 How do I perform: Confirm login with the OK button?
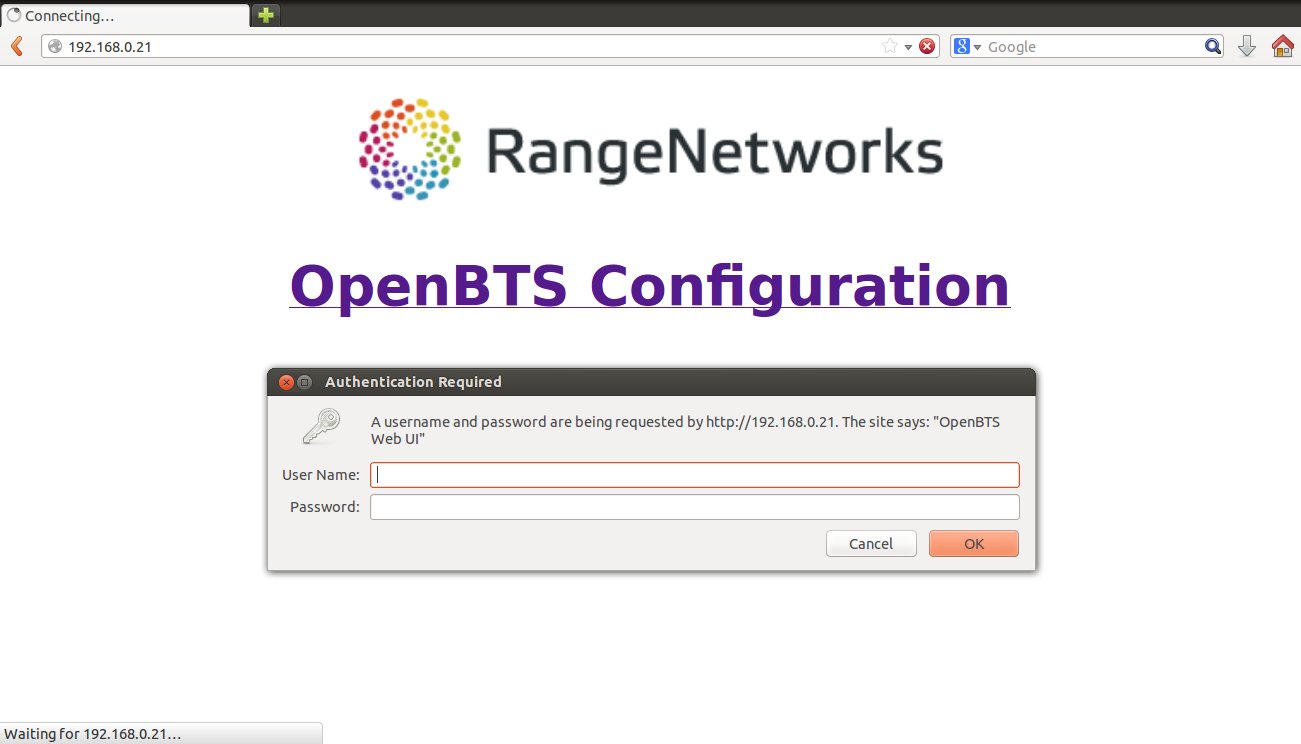click(974, 543)
